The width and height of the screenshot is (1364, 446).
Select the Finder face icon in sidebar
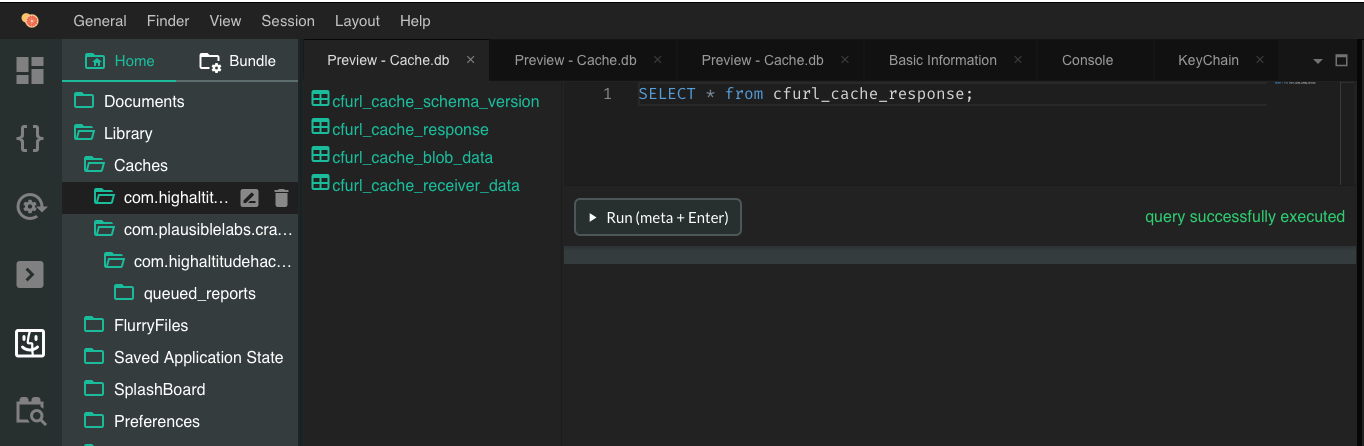point(30,343)
